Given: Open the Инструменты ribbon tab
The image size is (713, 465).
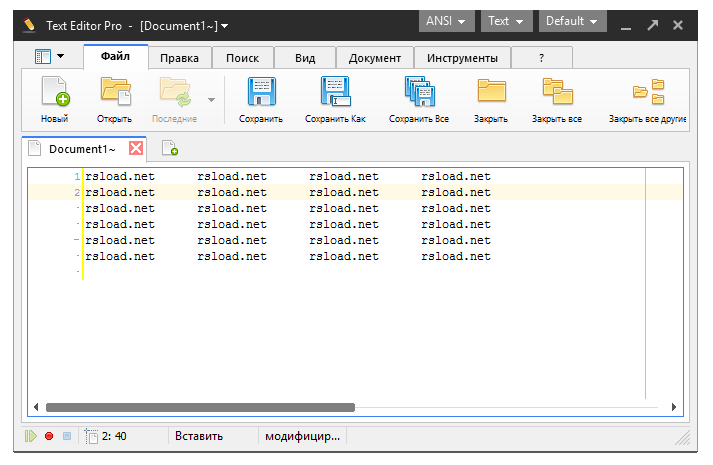Looking at the screenshot, I should [x=462, y=58].
